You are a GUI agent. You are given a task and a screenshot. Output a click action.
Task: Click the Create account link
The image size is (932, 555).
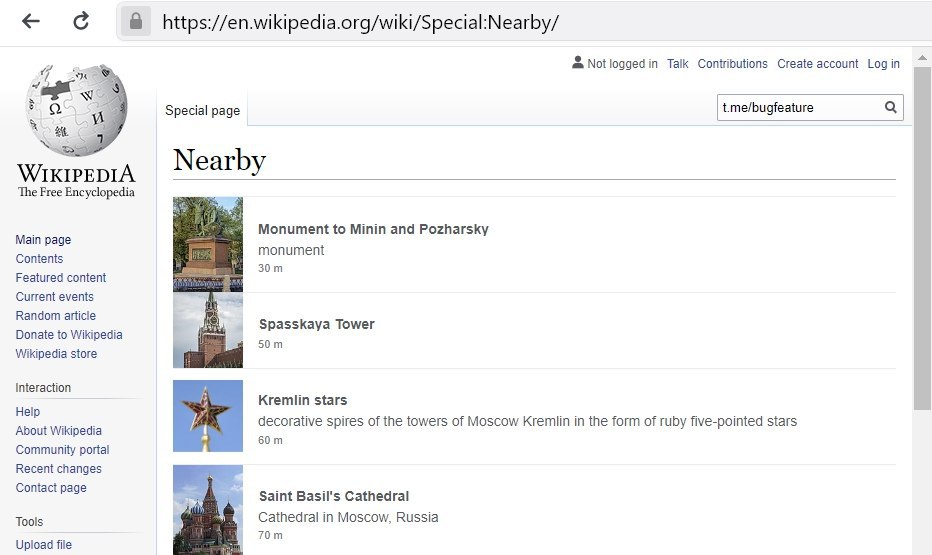pos(817,64)
